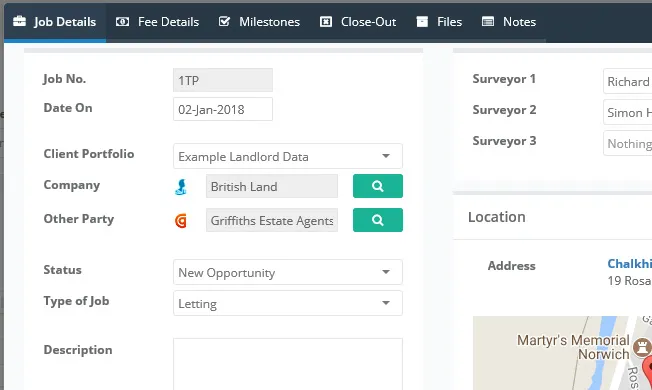Click the Notes tab's list icon
Viewport: 652px width, 390px height.
(488, 22)
